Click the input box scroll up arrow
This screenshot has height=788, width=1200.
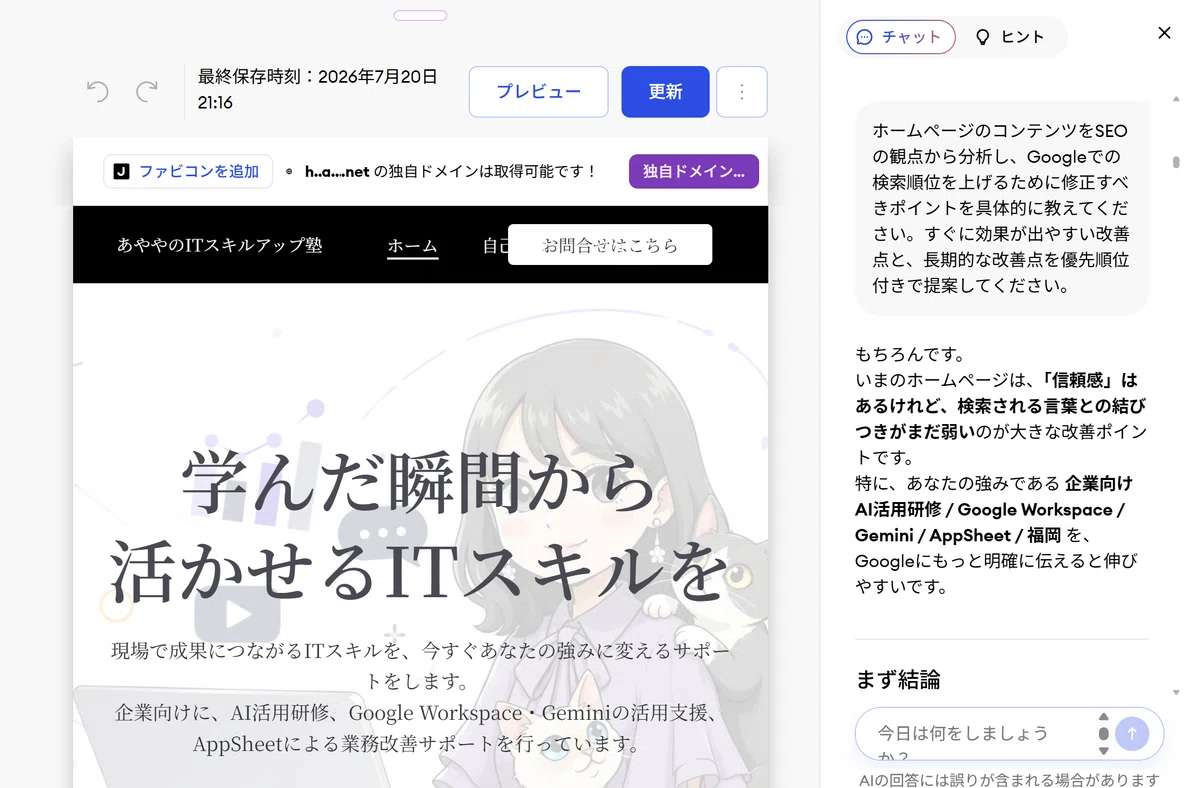(x=1103, y=717)
